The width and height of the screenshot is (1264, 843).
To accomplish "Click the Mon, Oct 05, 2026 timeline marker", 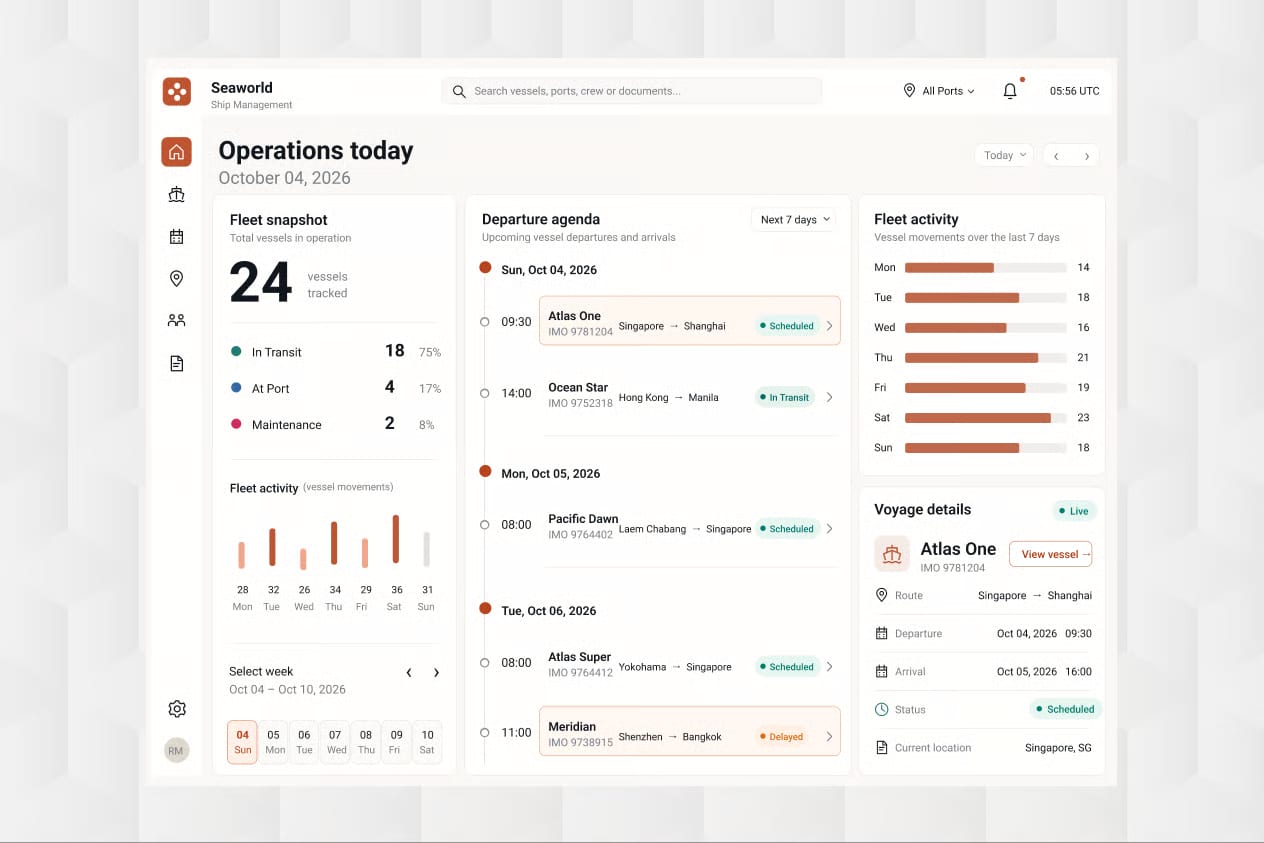I will pyautogui.click(x=485, y=472).
